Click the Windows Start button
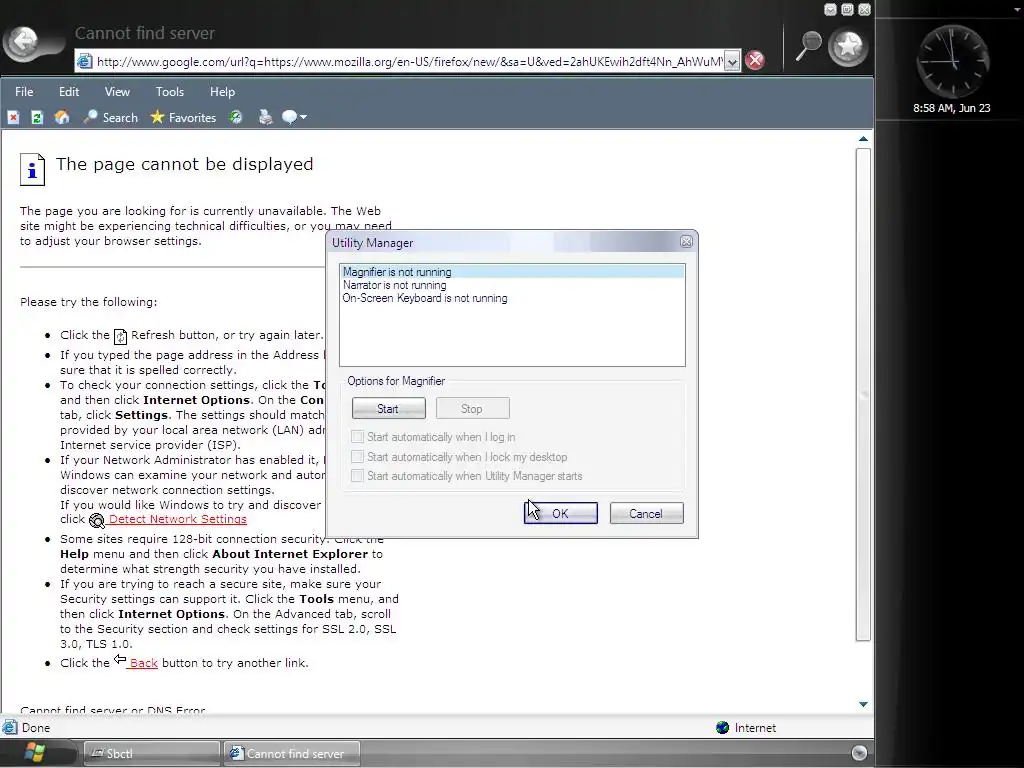Screen dimensions: 1024x768 (34, 753)
